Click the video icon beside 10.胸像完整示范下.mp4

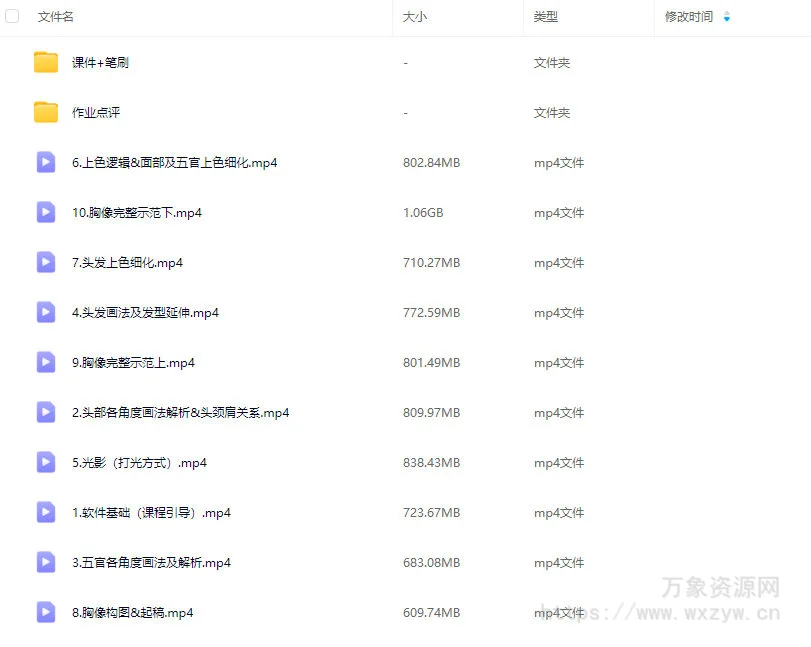[x=45, y=212]
